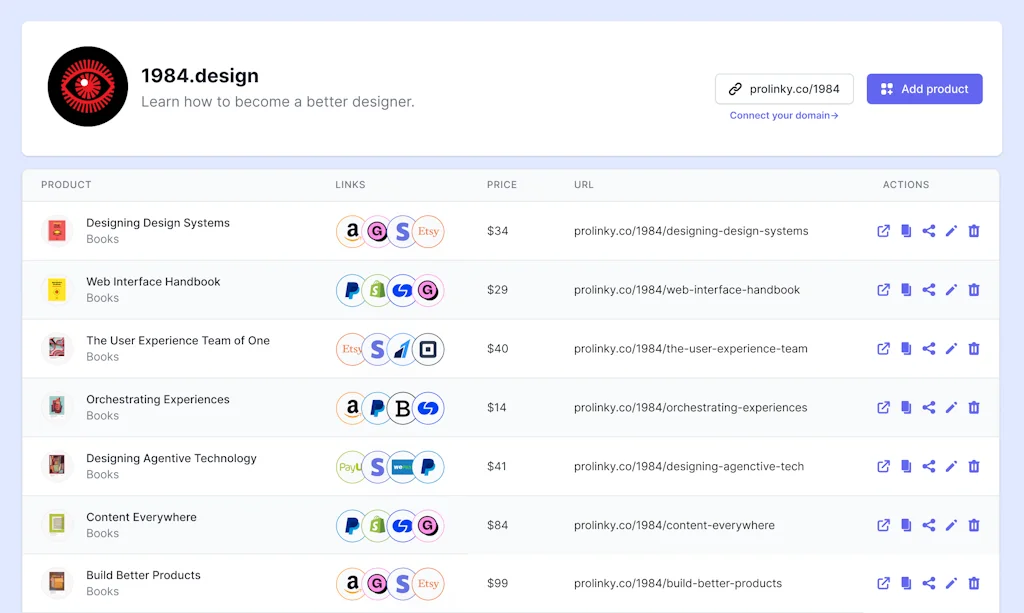Copy the link for Web Interface Handbook
1024x613 pixels.
906,290
